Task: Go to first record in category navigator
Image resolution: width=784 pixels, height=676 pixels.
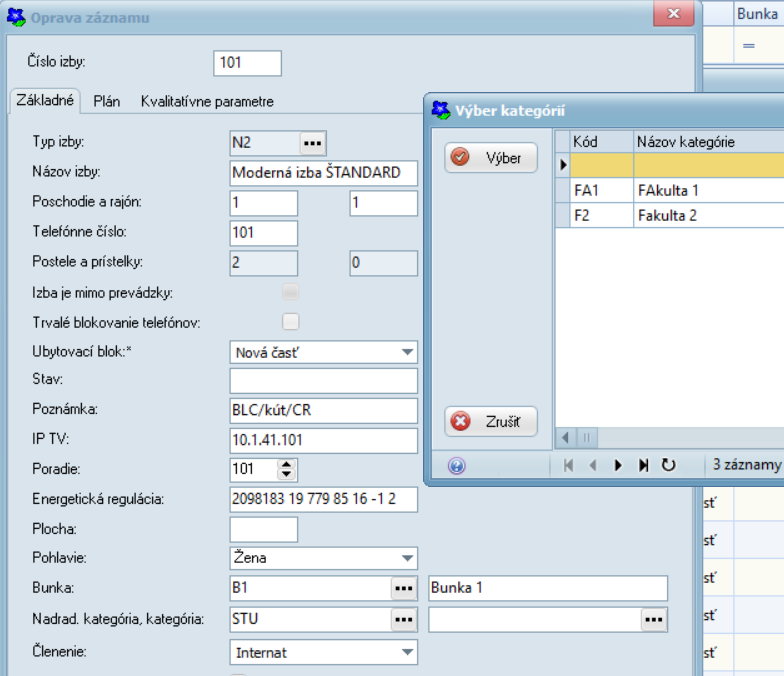Action: click(x=569, y=465)
